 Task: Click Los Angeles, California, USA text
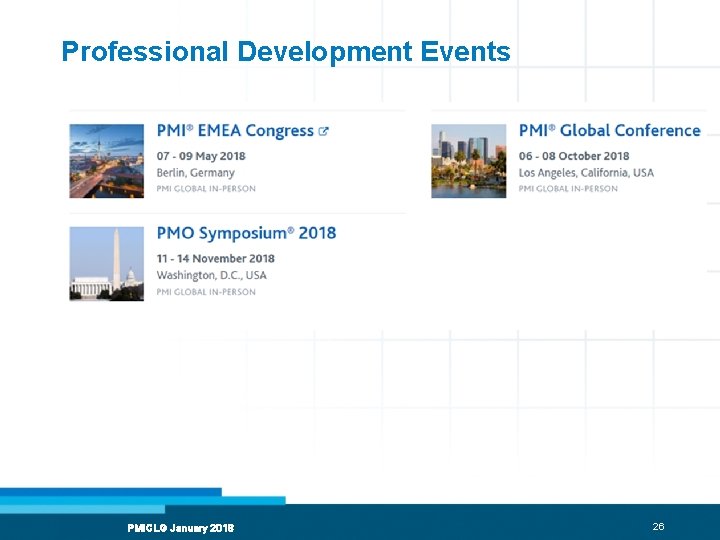[x=586, y=173]
